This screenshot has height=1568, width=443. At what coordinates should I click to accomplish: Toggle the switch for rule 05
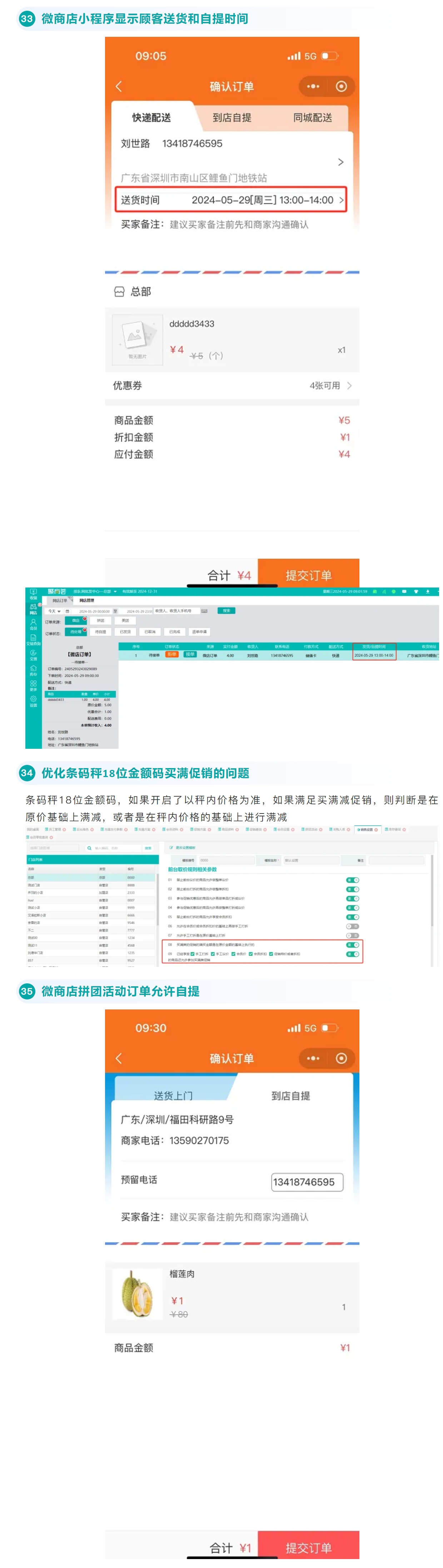[x=353, y=917]
